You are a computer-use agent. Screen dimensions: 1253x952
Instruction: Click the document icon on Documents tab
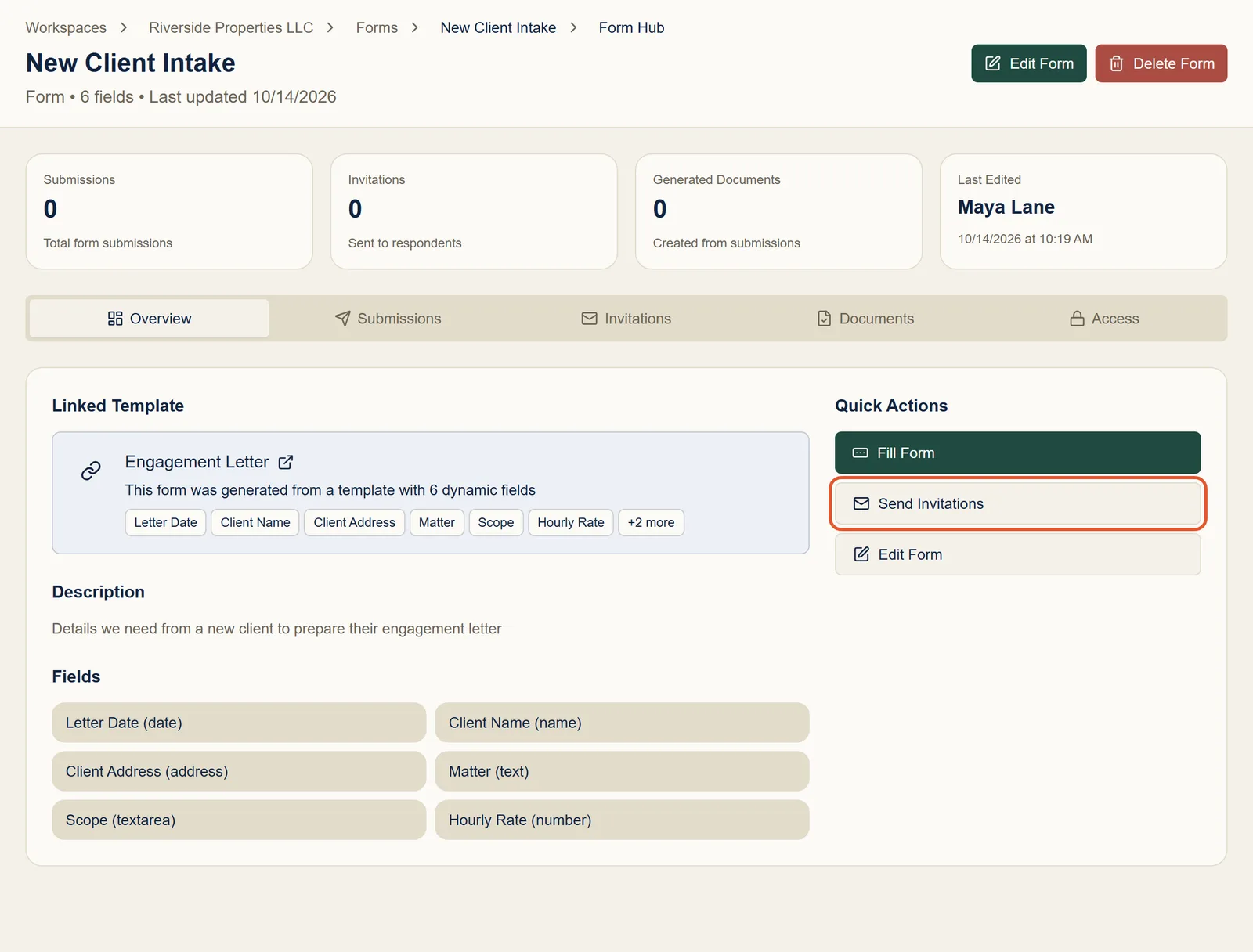tap(824, 319)
